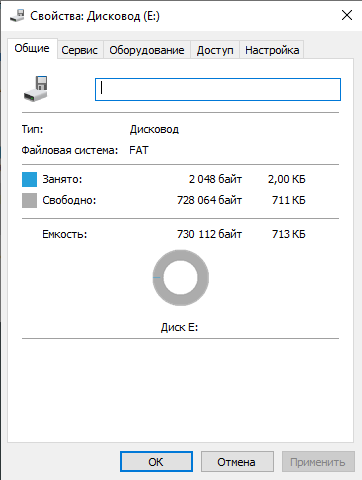Viewport: 362px width, 480px height.
Task: Click the gray free space color square
Action: (29, 200)
